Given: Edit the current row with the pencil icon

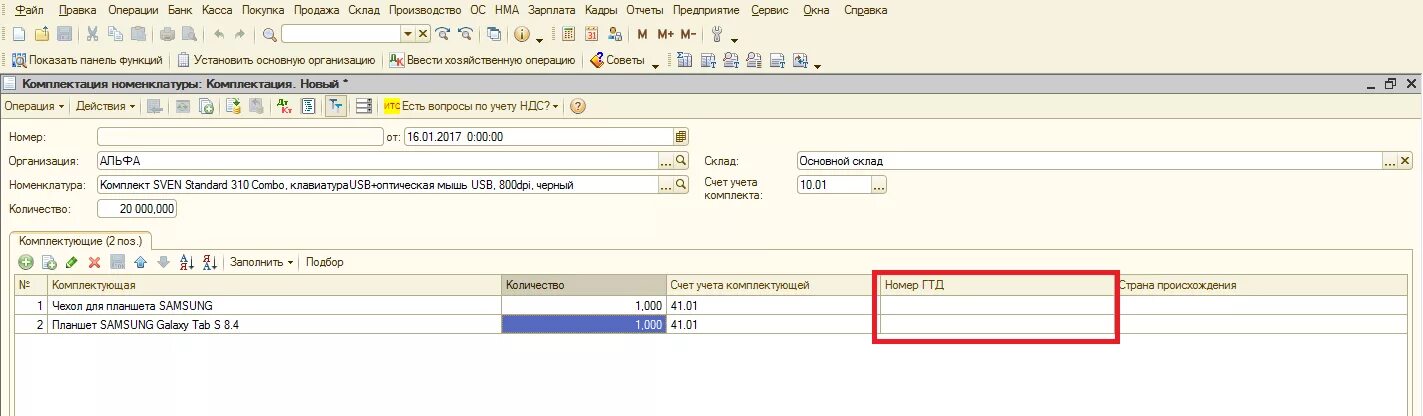Looking at the screenshot, I should 71,262.
